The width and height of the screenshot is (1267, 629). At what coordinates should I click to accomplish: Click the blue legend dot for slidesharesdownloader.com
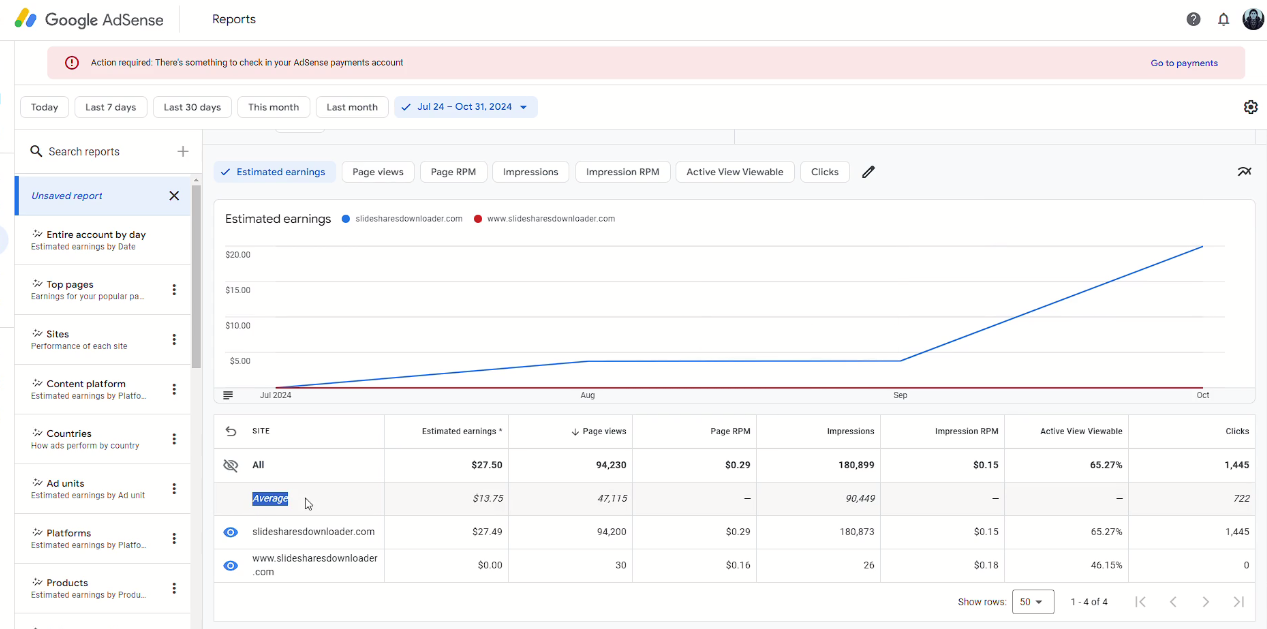(346, 219)
